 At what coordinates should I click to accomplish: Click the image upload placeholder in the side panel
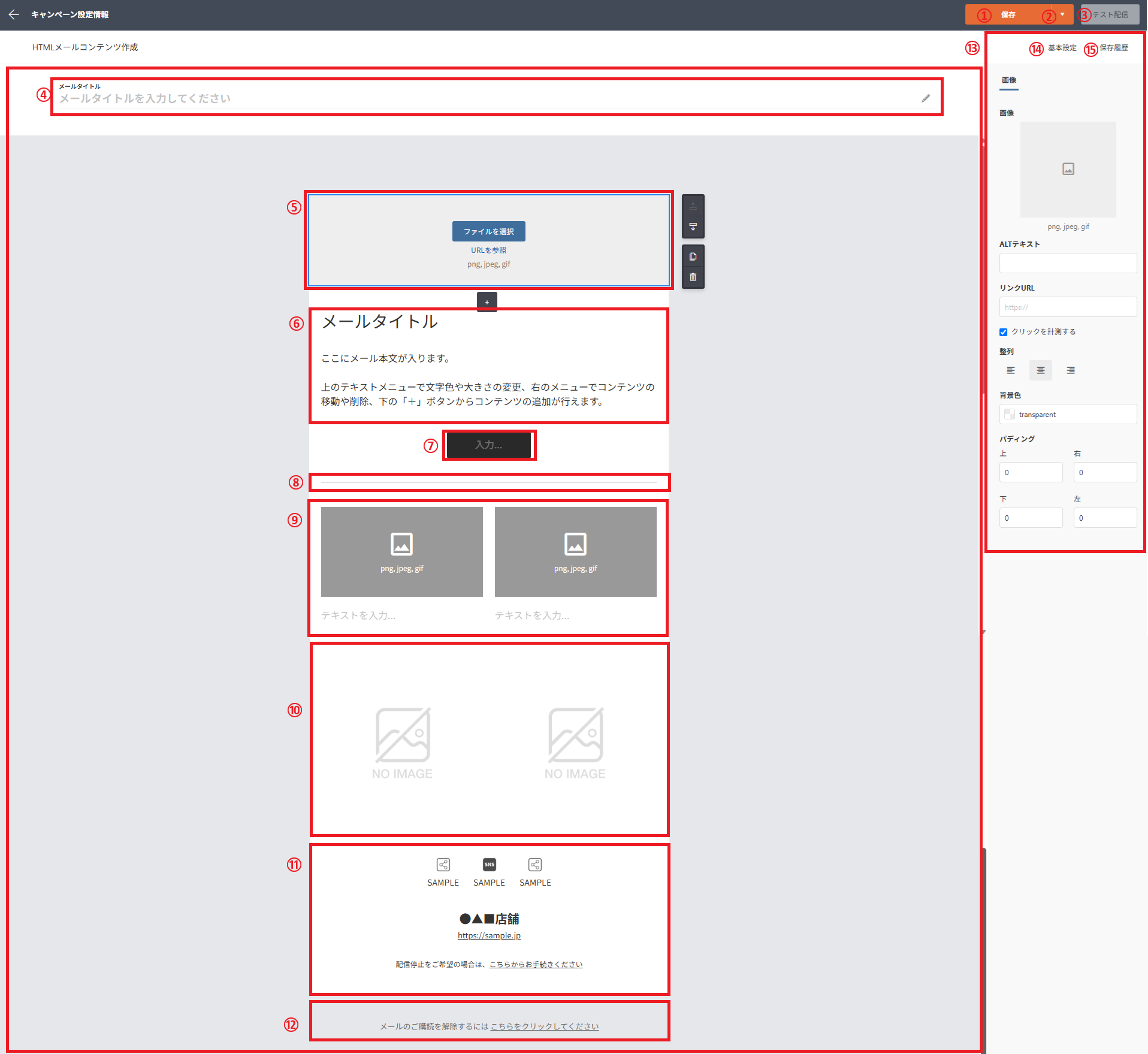point(1068,170)
